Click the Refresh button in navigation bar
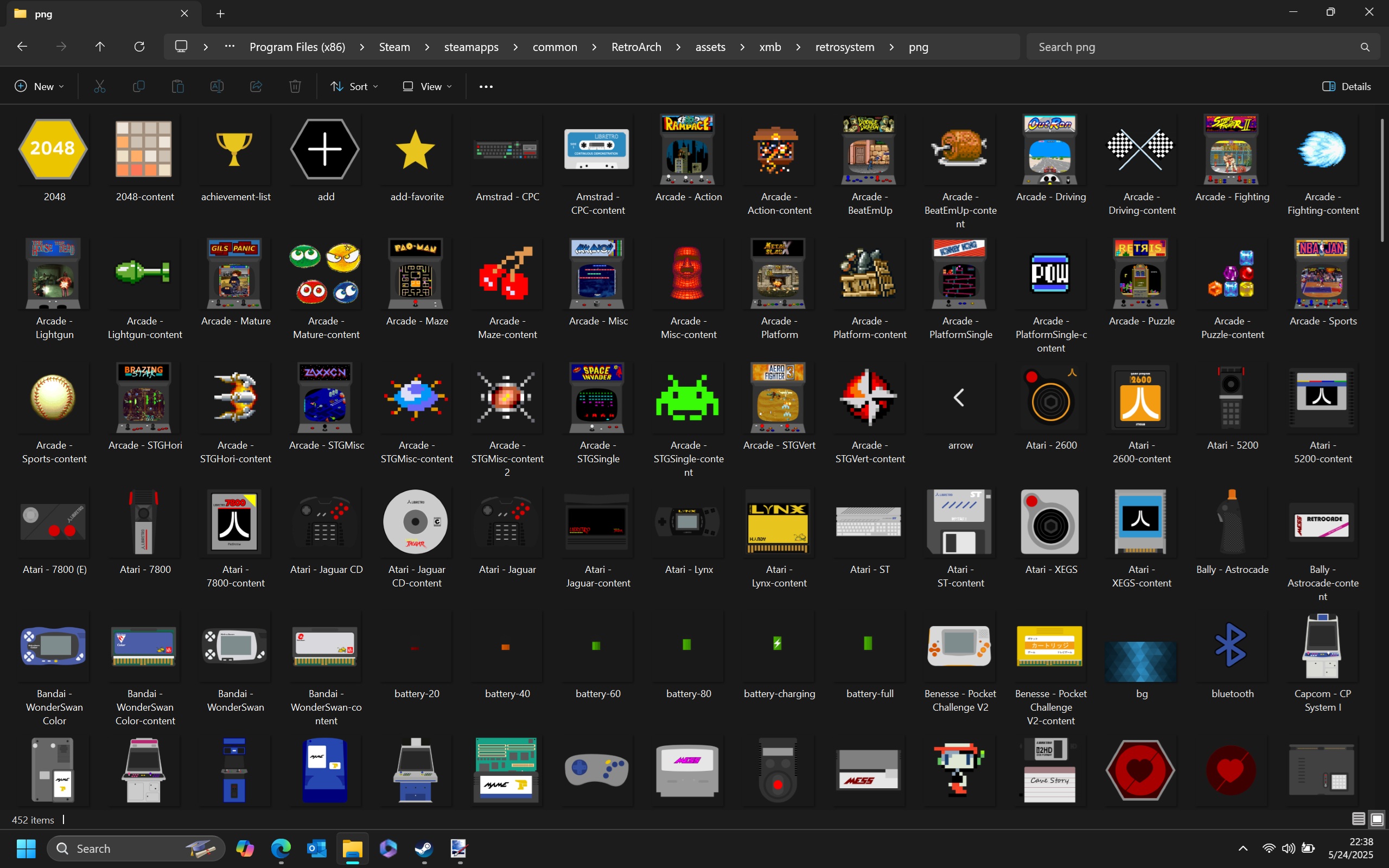Viewport: 1389px width, 868px height. [139, 47]
